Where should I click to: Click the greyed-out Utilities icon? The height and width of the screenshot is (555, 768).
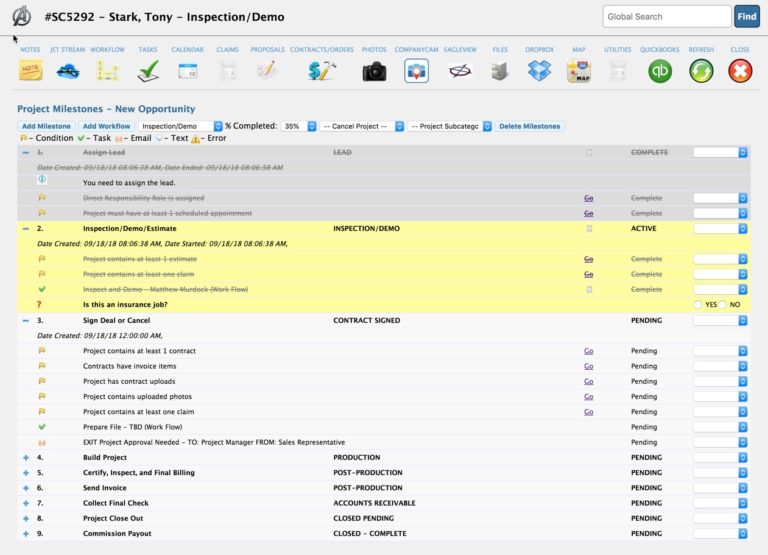click(x=618, y=71)
